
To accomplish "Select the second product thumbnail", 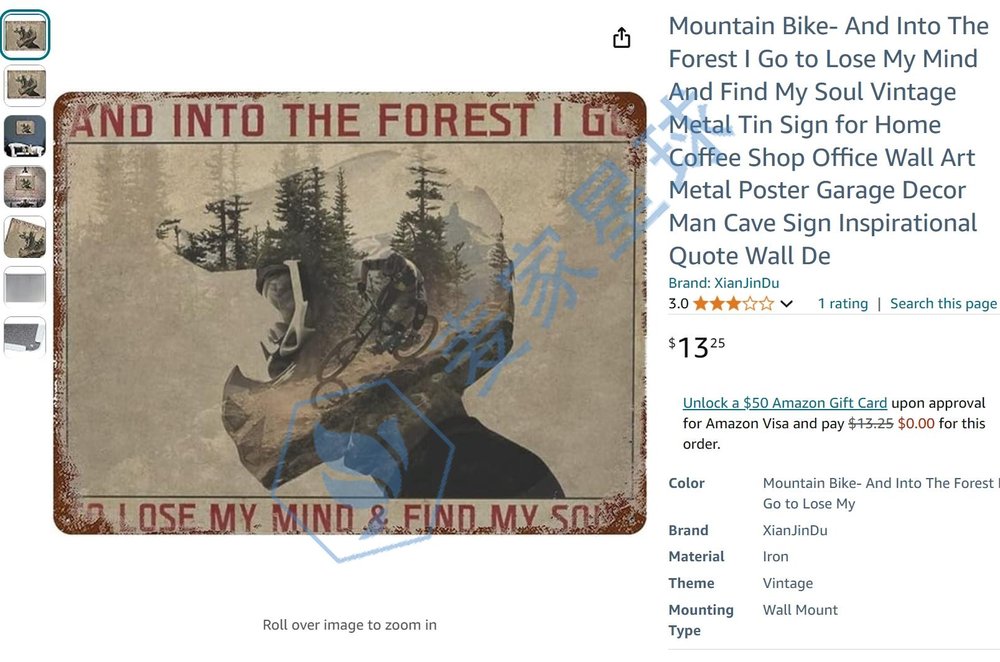I will click(25, 85).
